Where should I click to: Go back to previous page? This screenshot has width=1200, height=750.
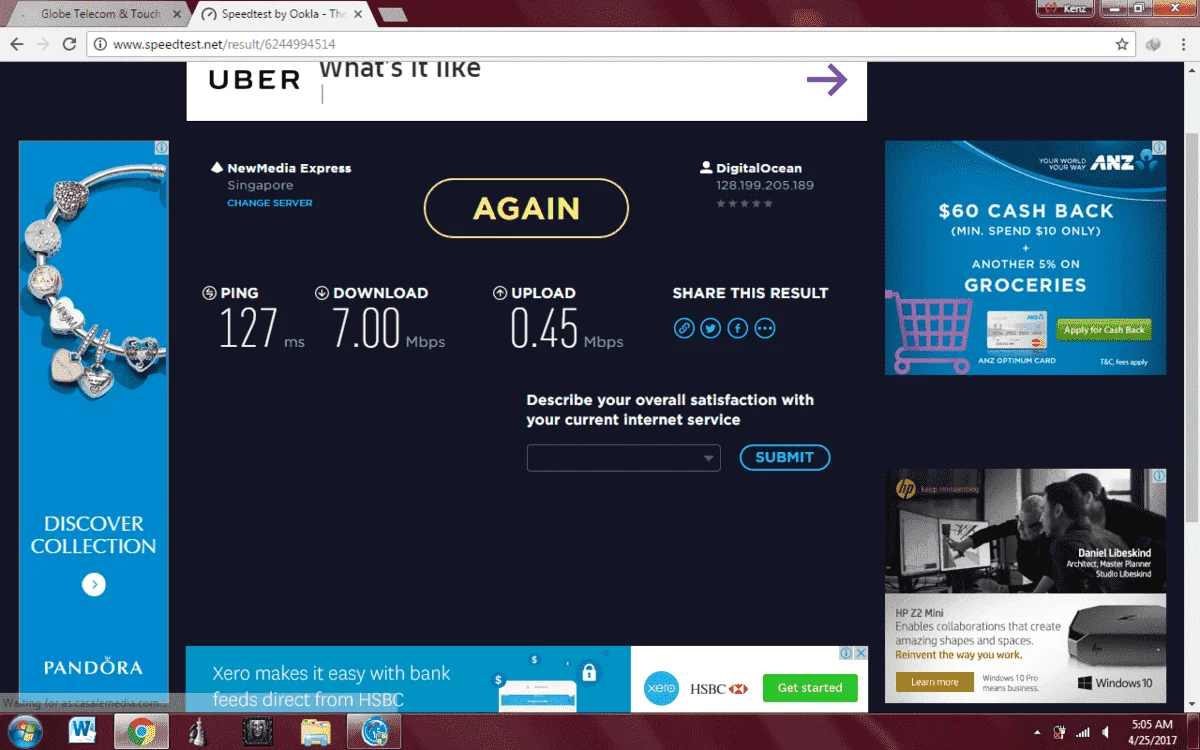(x=17, y=44)
